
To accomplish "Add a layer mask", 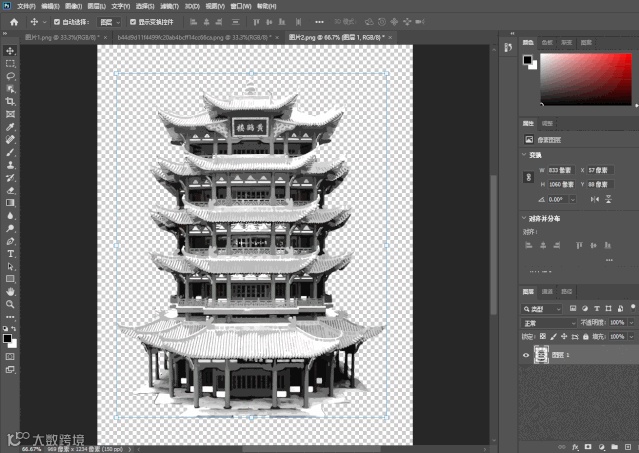I will (588, 447).
